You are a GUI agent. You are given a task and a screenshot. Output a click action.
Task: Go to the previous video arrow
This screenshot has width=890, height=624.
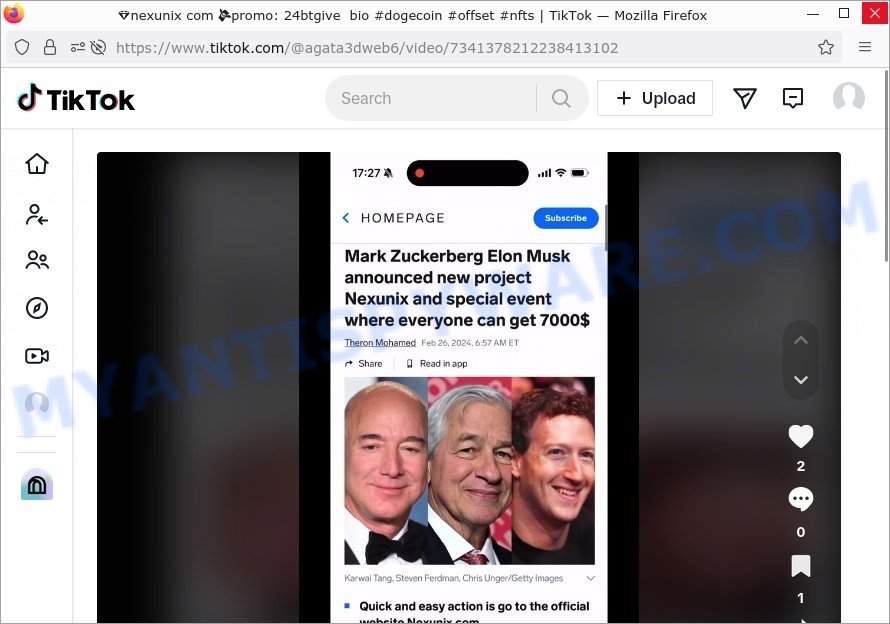tap(801, 340)
